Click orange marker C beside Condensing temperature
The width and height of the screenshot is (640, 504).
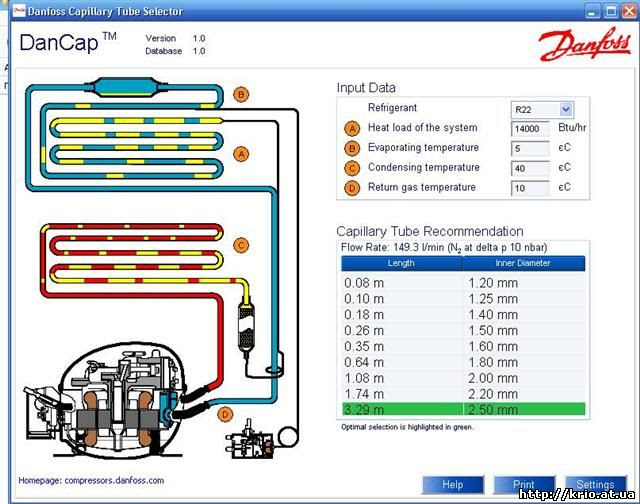click(352, 168)
